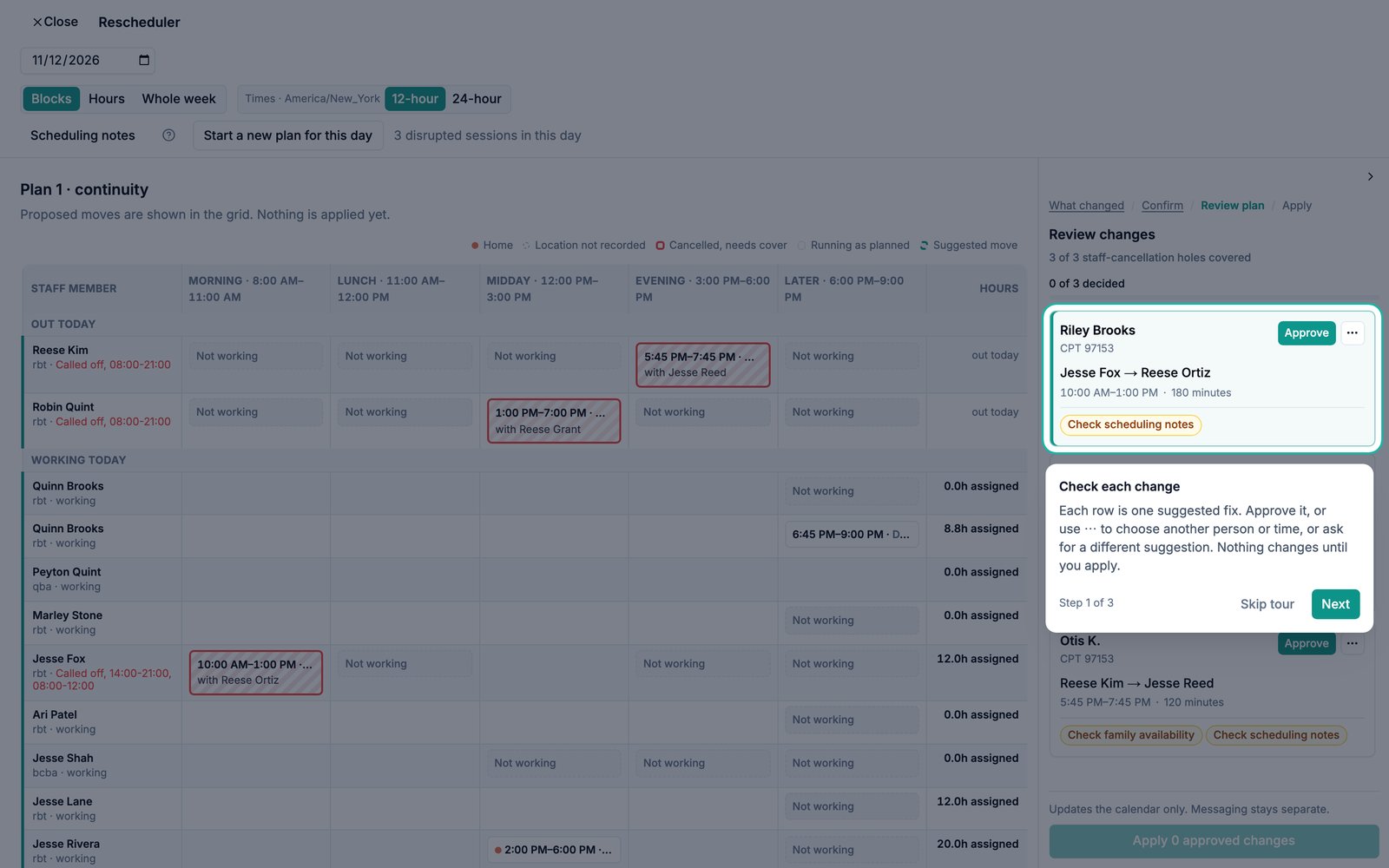Click Next in the tour popup
This screenshot has height=868, width=1389.
coord(1335,604)
